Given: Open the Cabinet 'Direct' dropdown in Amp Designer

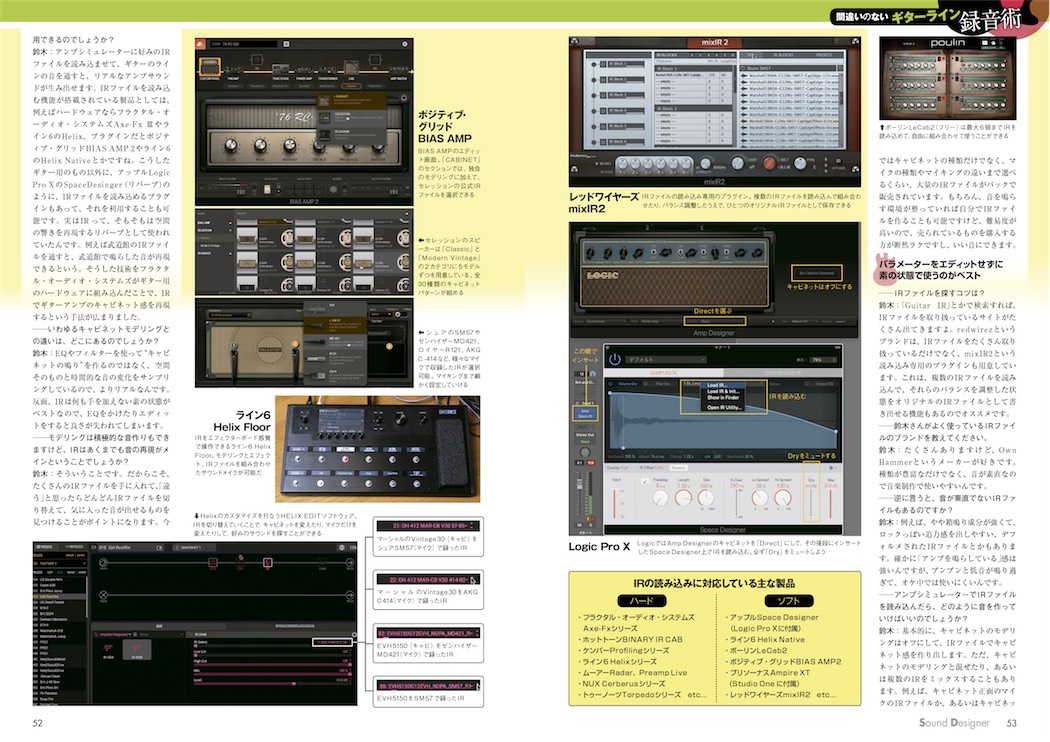Looking at the screenshot, I should click(715, 321).
